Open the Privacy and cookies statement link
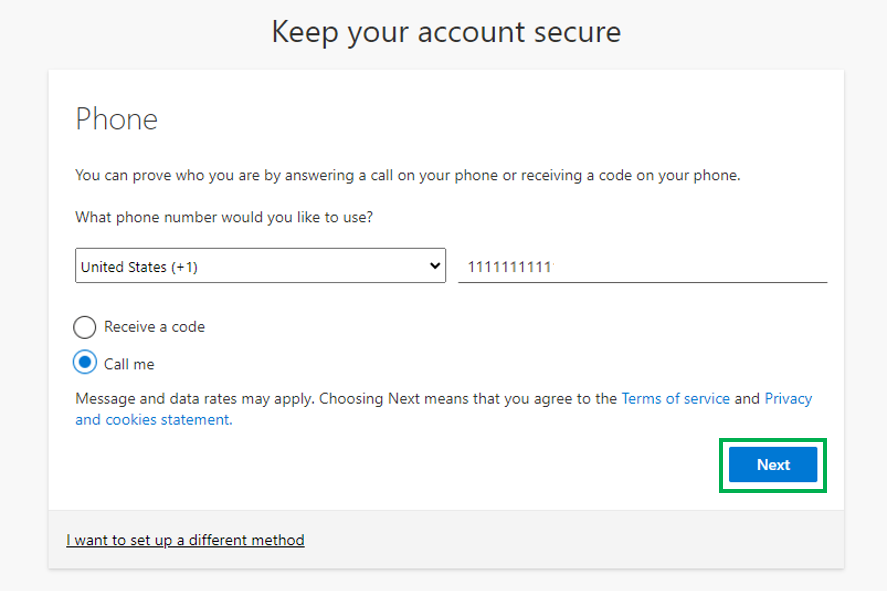The image size is (887, 591). point(788,398)
